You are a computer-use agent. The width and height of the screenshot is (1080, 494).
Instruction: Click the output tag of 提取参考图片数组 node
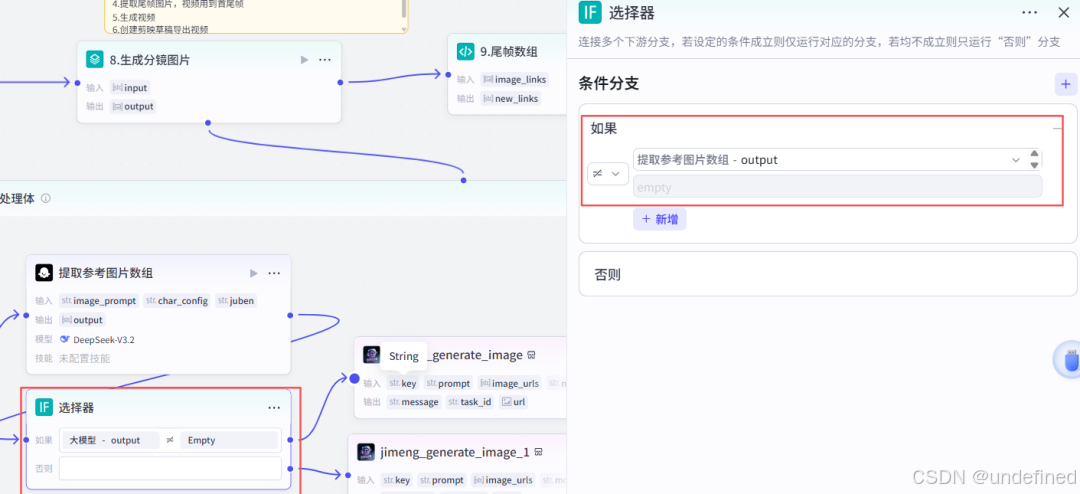pyautogui.click(x=82, y=320)
